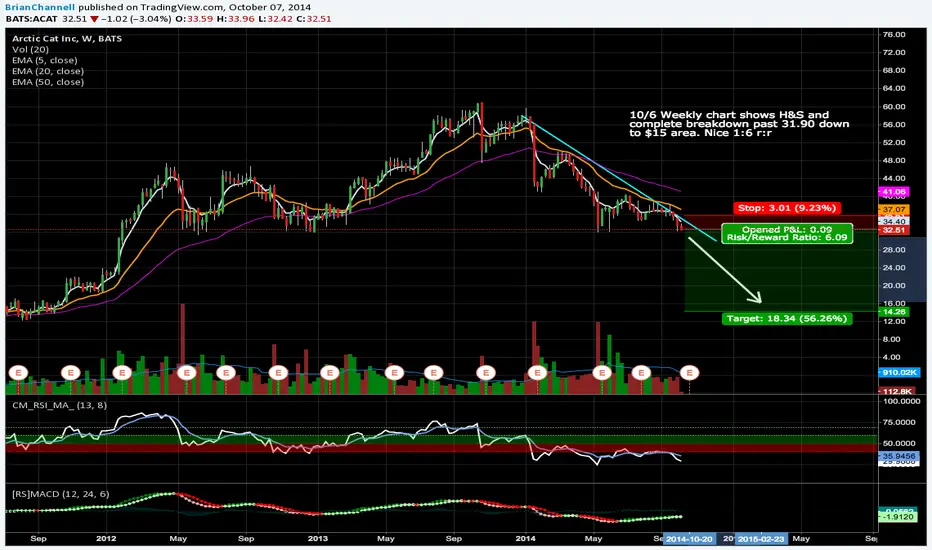Viewport: 932px width, 550px height.
Task: Click the EMA (5, close) indicator label
Action: tap(45, 60)
